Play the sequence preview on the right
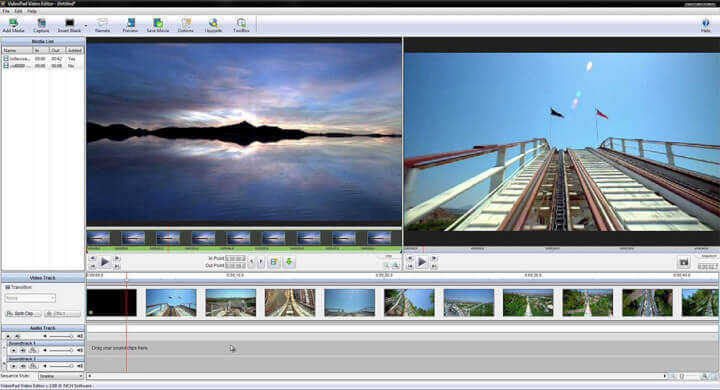 [x=422, y=262]
